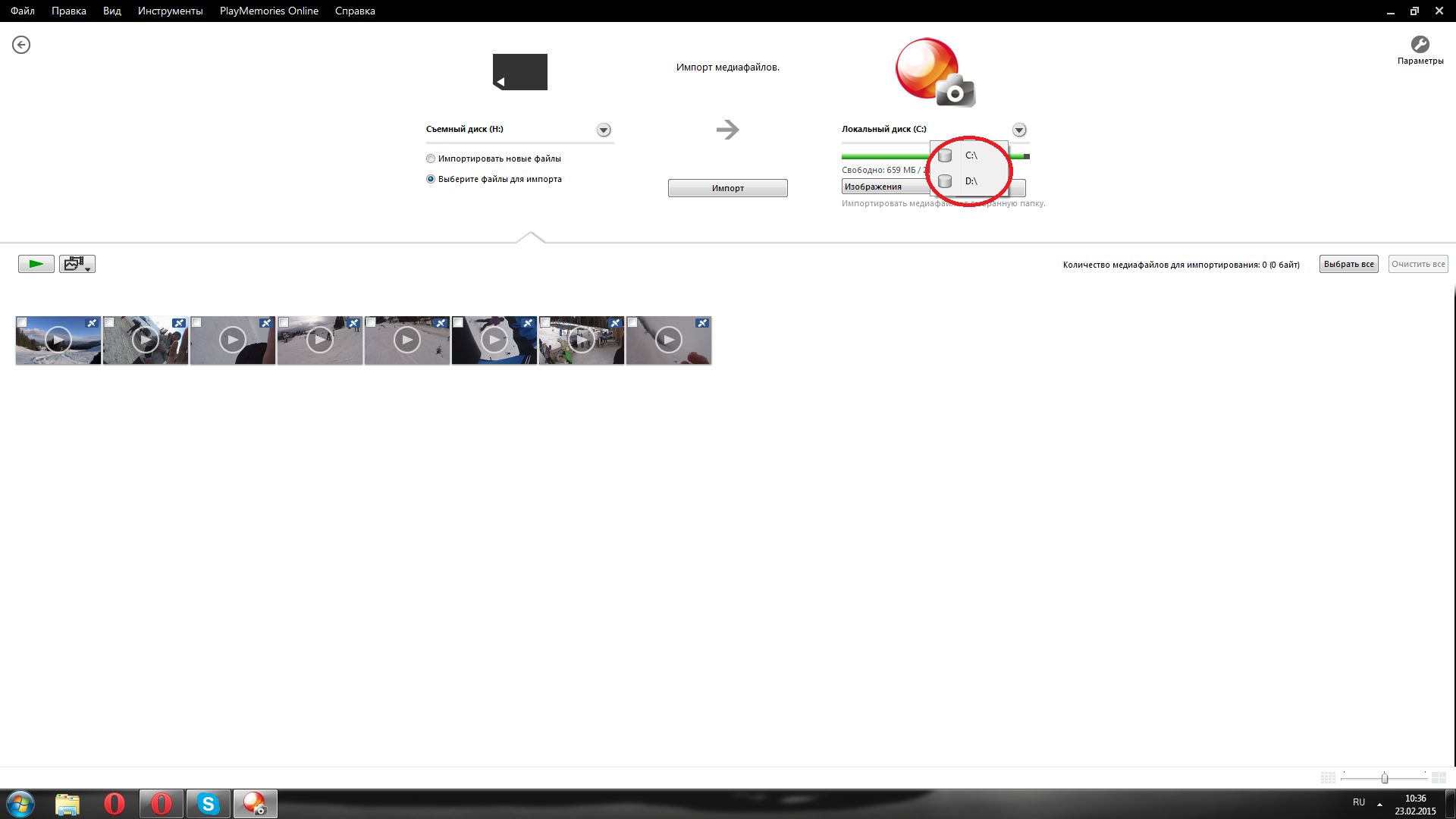1456x819 pixels.
Task: Expand the removable disk (H:) dropdown
Action: pyautogui.click(x=604, y=130)
